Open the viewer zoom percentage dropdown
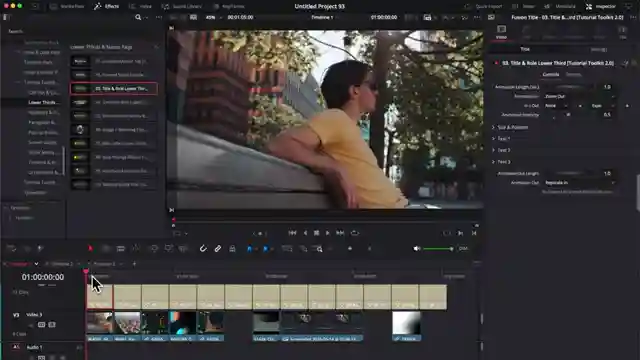Image resolution: width=640 pixels, height=360 pixels. (x=214, y=18)
